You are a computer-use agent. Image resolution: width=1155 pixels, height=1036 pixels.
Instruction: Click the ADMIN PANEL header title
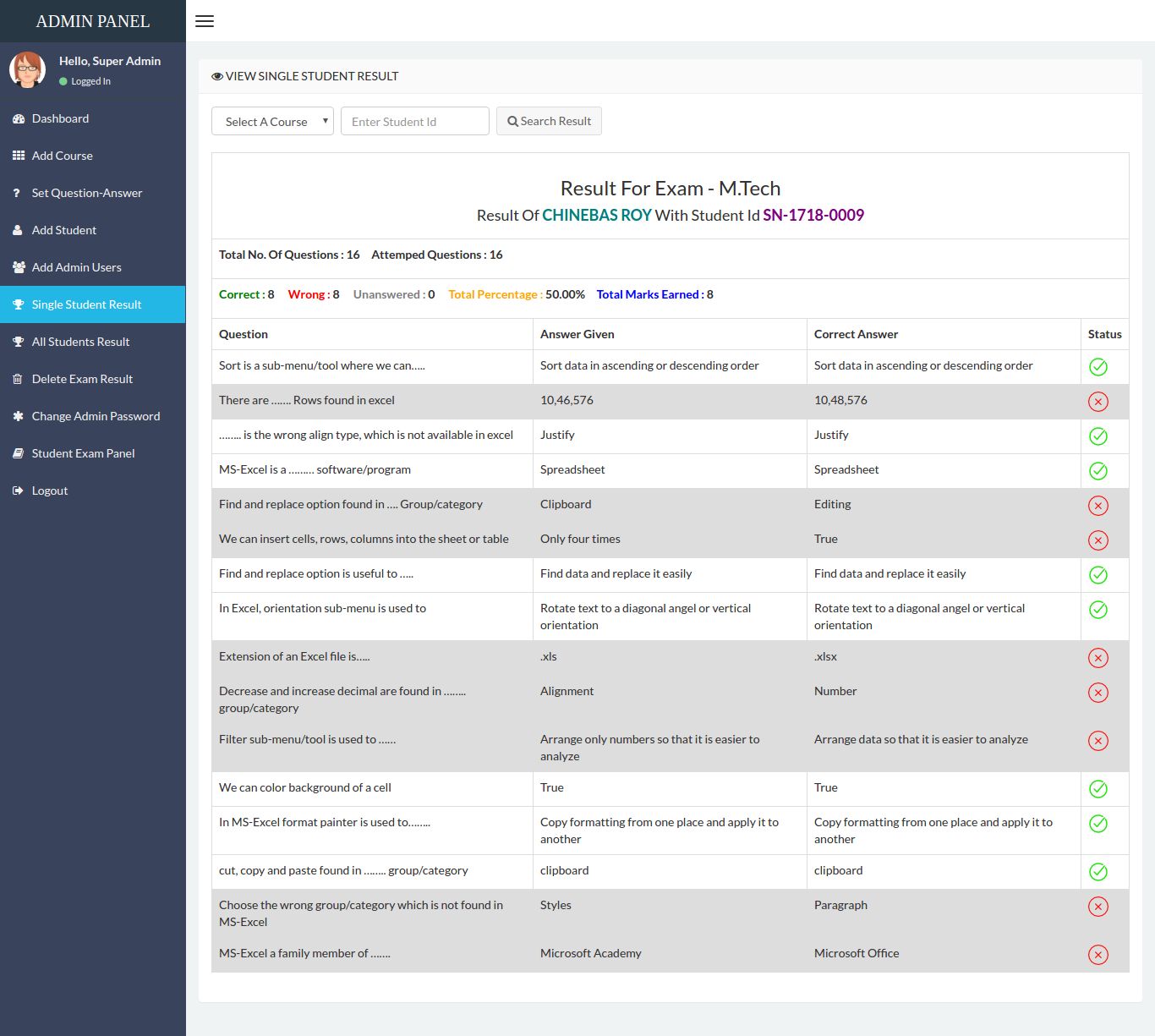coord(93,21)
